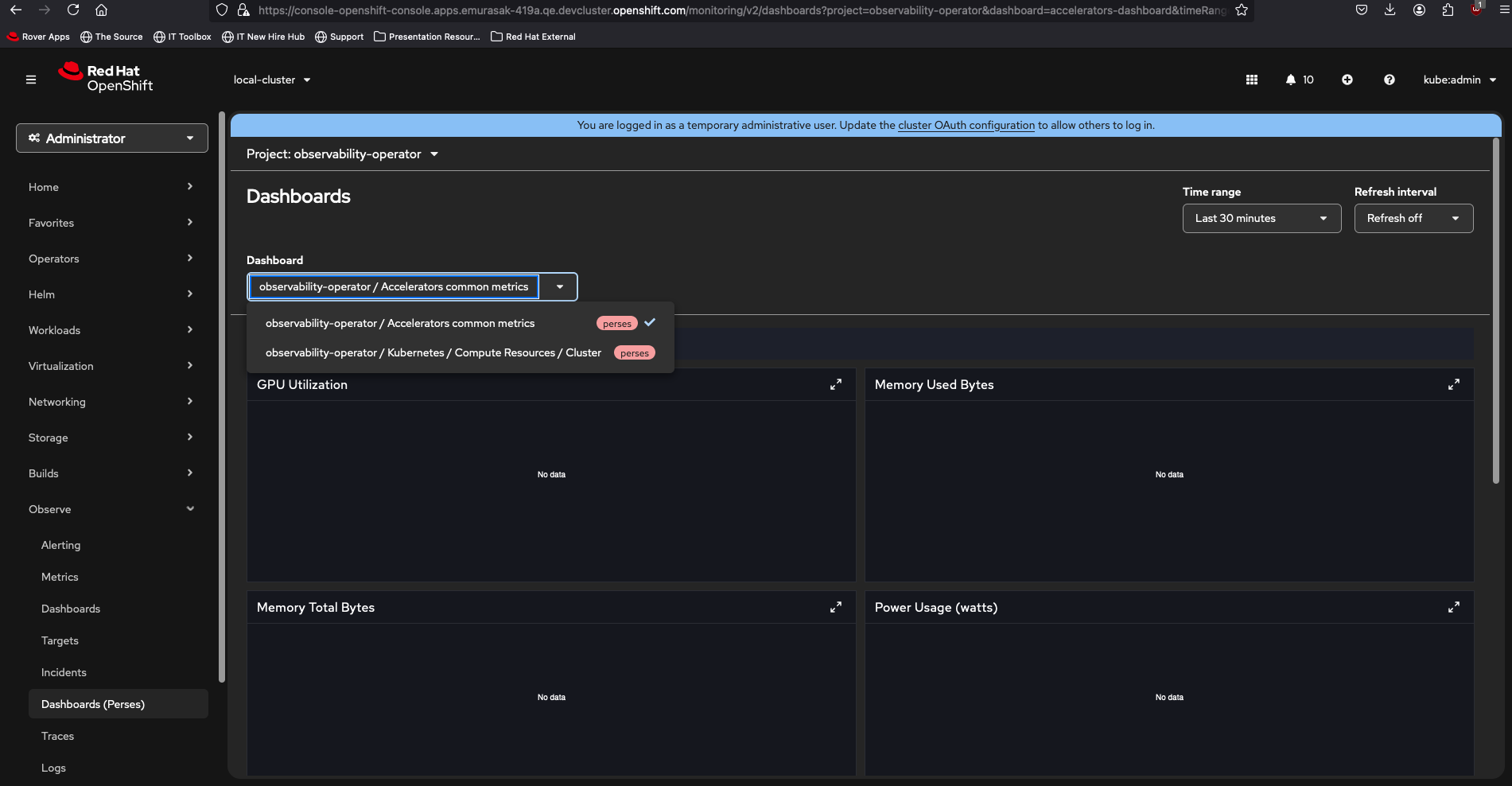Open the Rover Apps bookmark

point(38,37)
